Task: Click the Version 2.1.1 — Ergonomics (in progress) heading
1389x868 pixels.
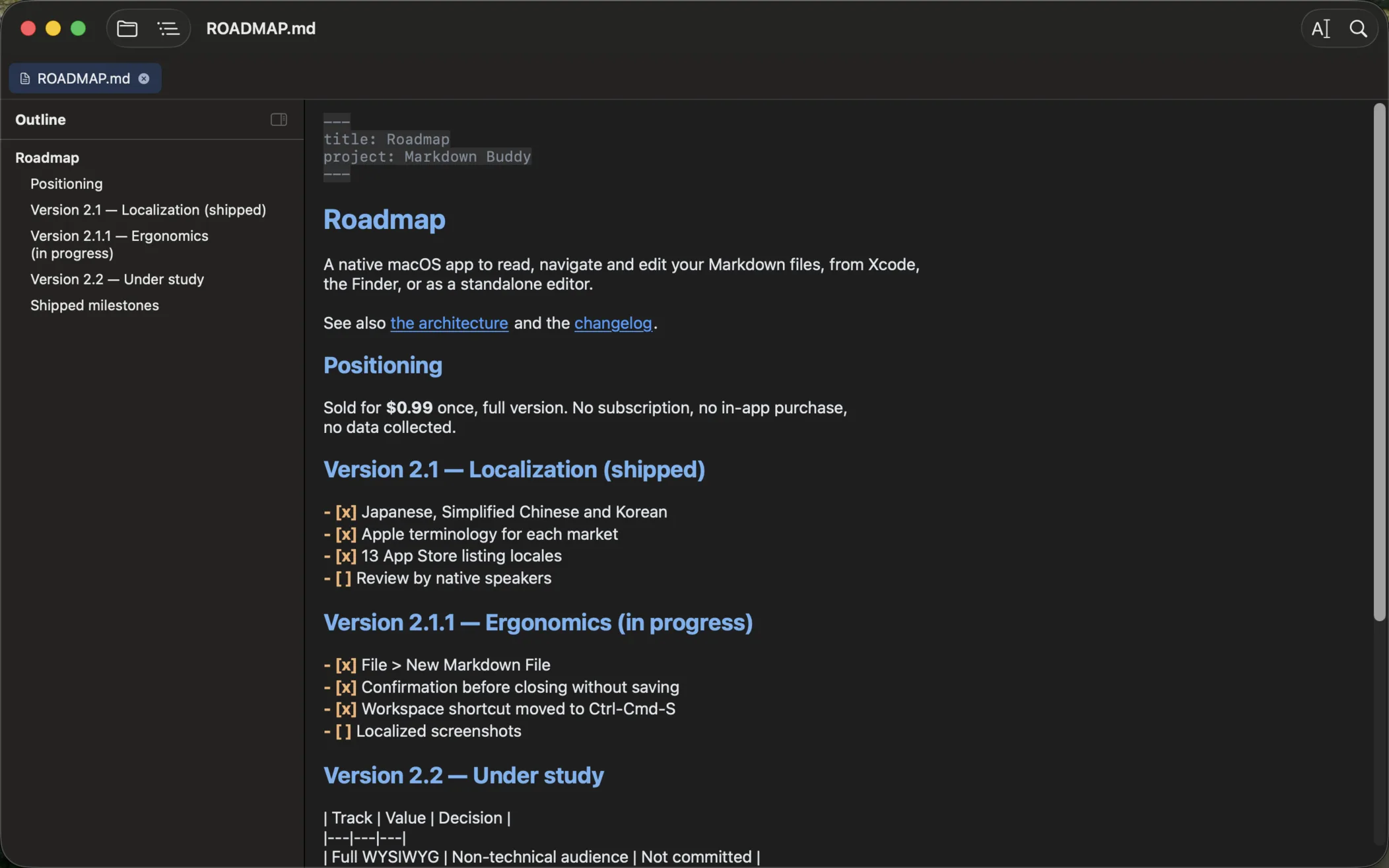Action: 538,622
